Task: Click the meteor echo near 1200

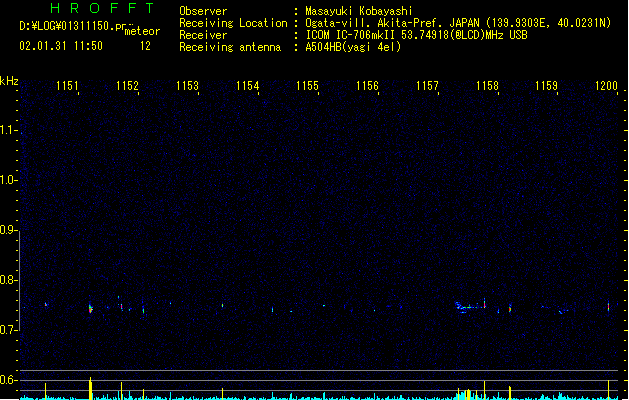Action: 609,307
